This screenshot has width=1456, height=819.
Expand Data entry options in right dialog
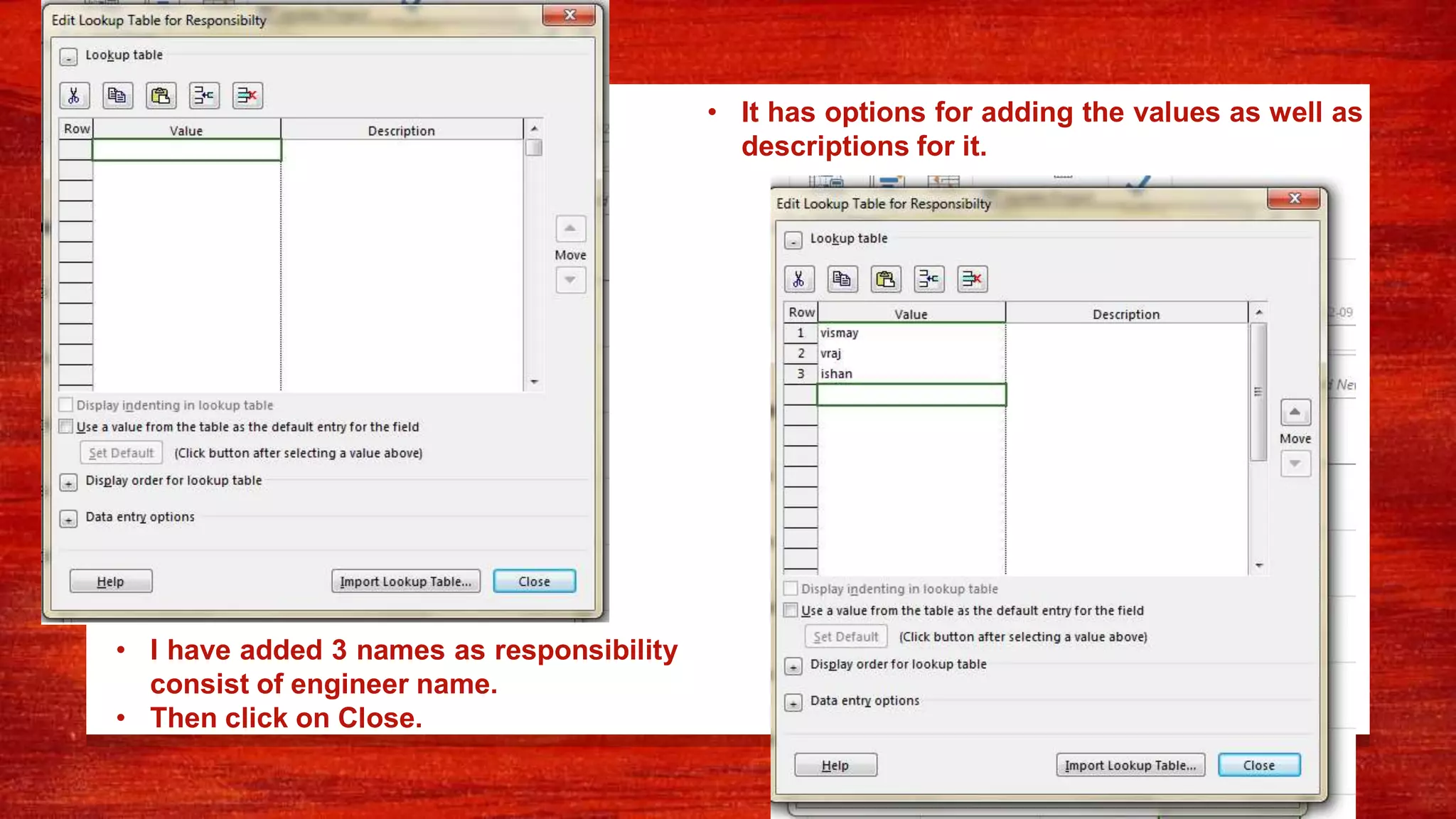793,702
